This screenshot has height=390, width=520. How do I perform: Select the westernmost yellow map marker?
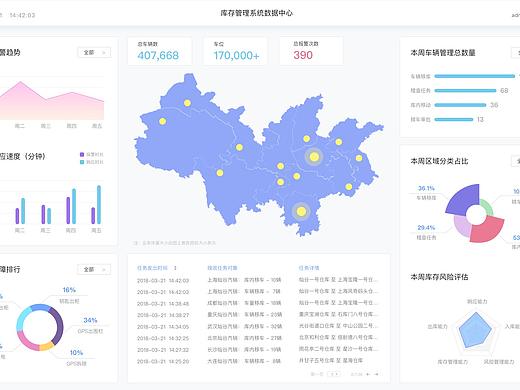pyautogui.click(x=163, y=121)
